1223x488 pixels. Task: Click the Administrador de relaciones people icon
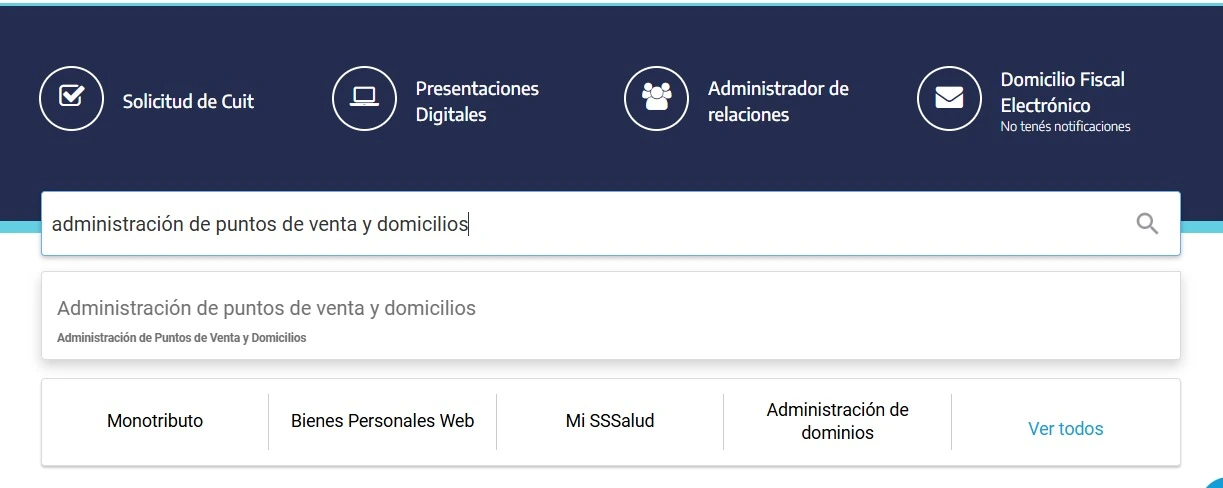click(x=657, y=98)
